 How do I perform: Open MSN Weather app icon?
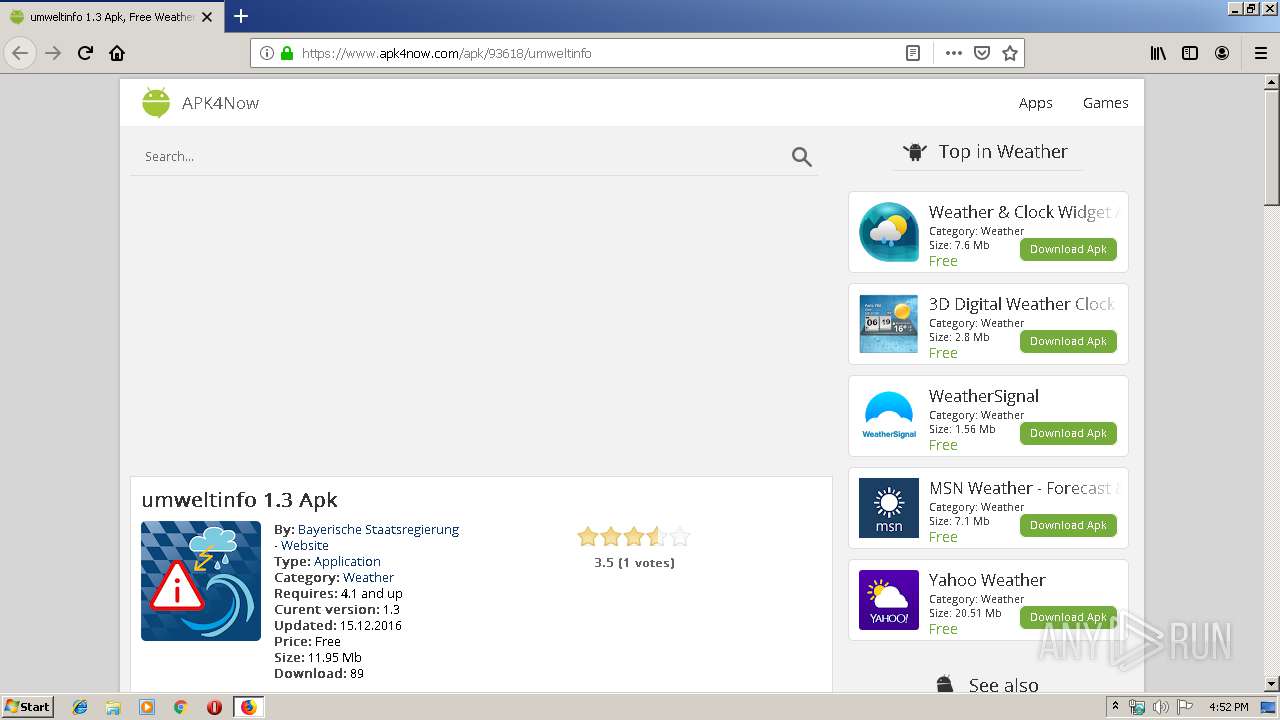click(x=889, y=508)
